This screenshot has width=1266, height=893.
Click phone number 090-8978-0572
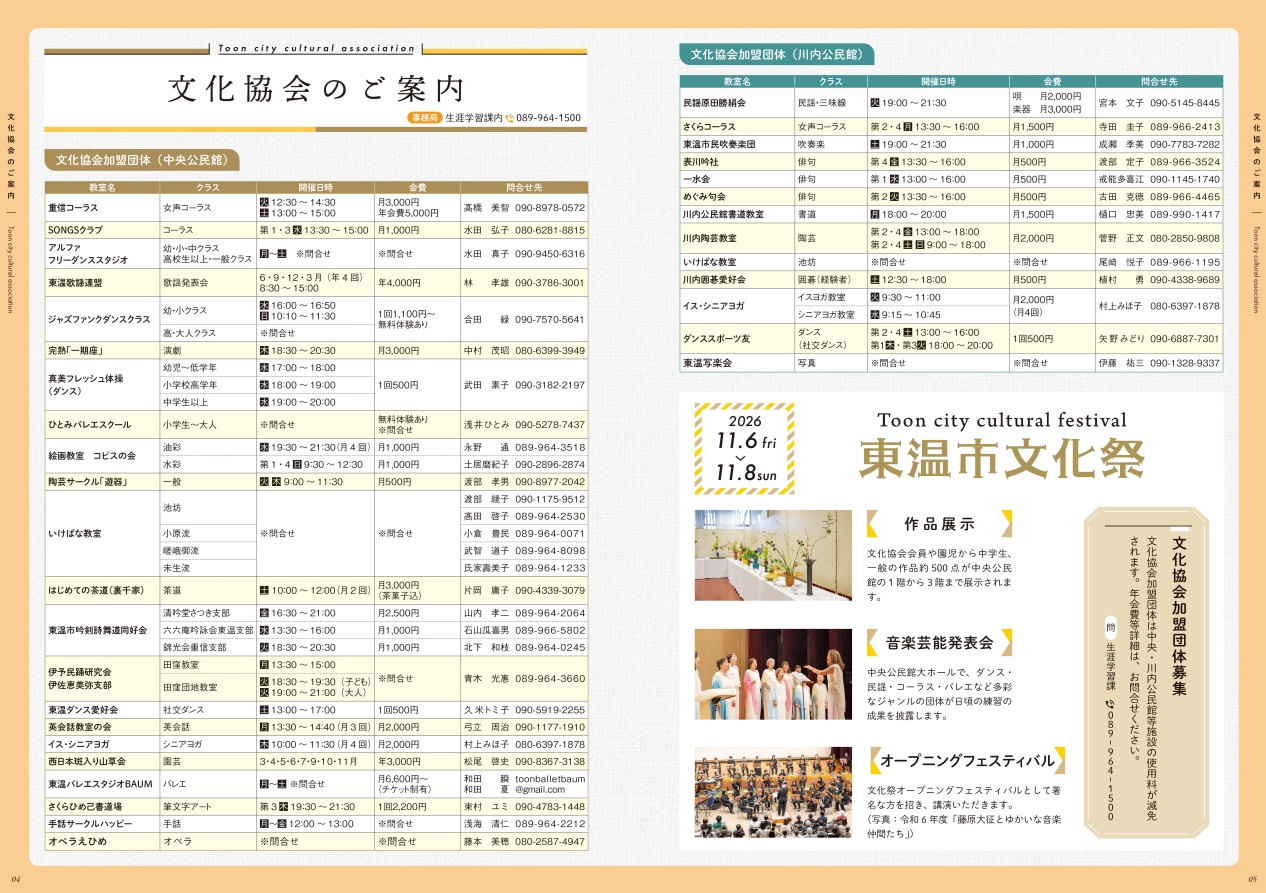click(x=550, y=208)
